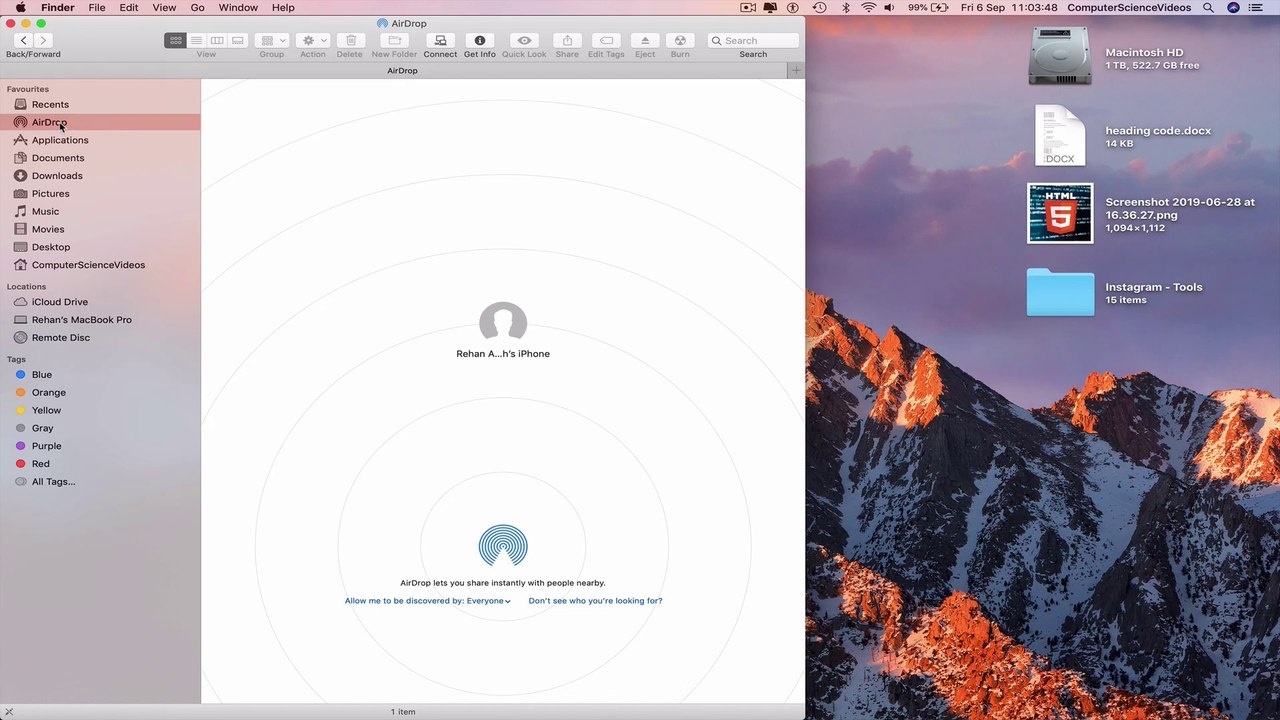Viewport: 1280px width, 720px height.
Task: Click the Burn toolbar icon
Action: pyautogui.click(x=680, y=40)
